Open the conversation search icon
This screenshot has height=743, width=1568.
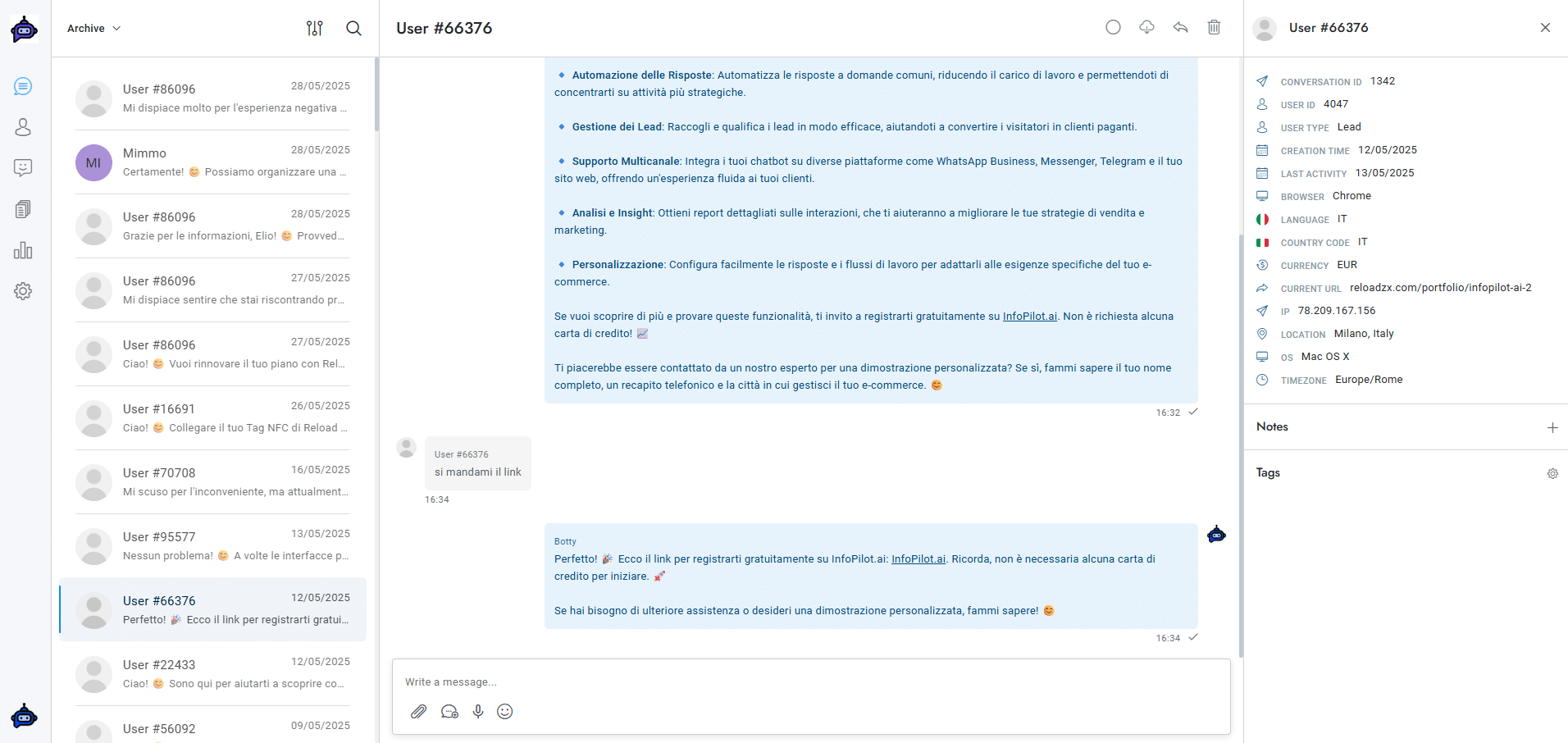pos(354,29)
